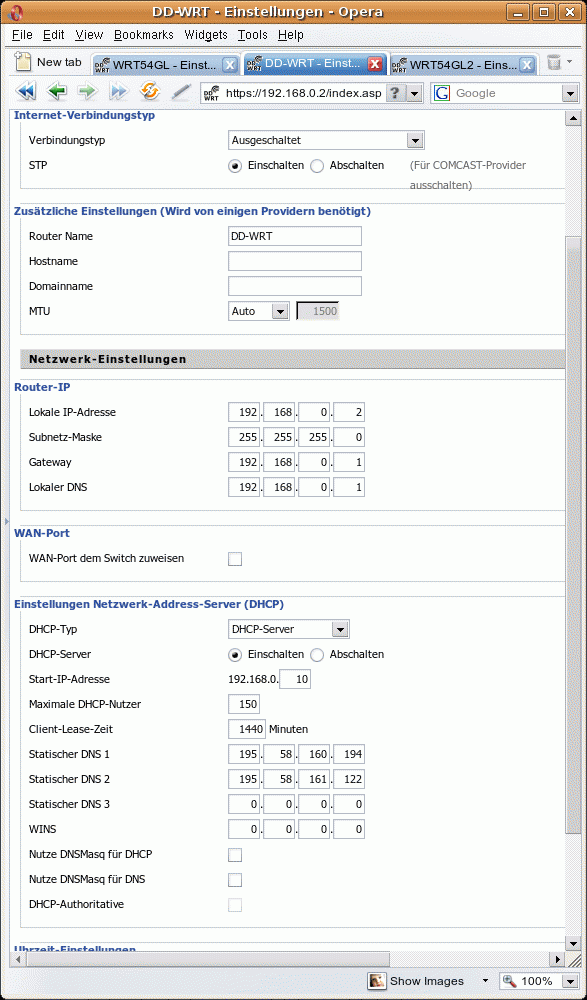Screen dimensions: 587x1000
Task: Click the fast forward navigation icon
Action: 119,92
